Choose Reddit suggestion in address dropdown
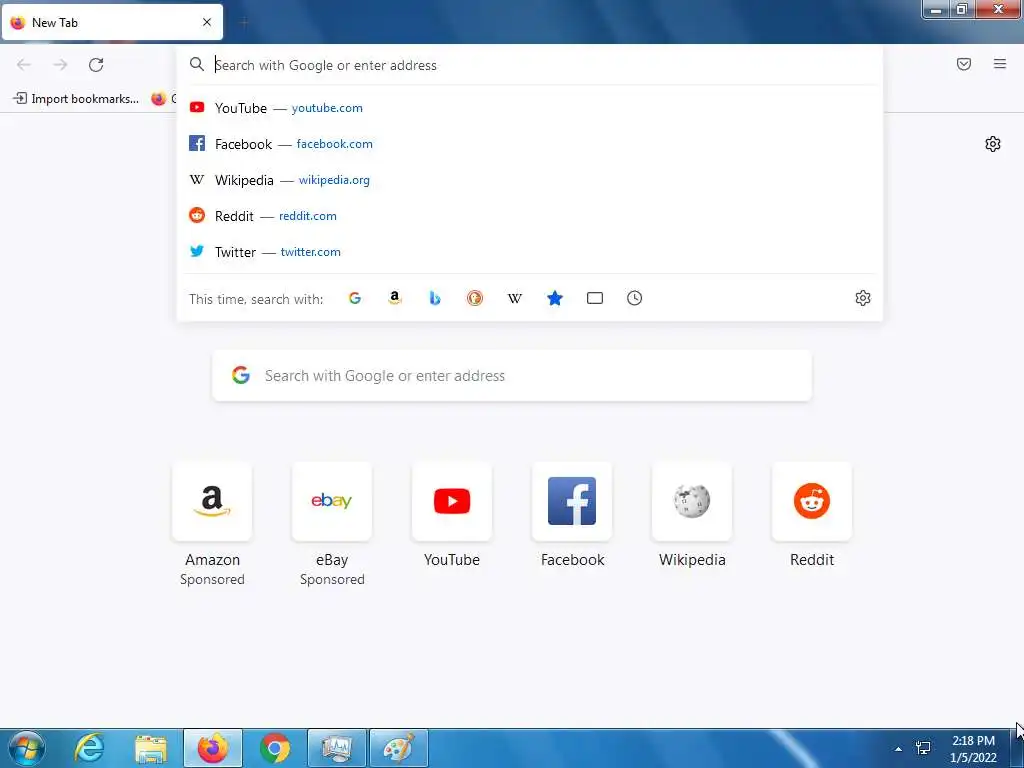This screenshot has height=768, width=1024. [530, 216]
